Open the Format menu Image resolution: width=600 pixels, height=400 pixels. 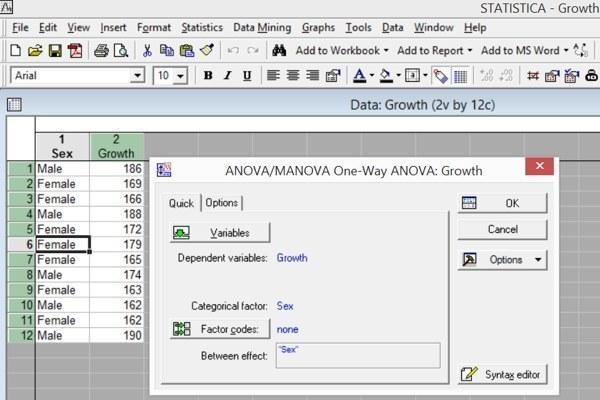(x=154, y=28)
